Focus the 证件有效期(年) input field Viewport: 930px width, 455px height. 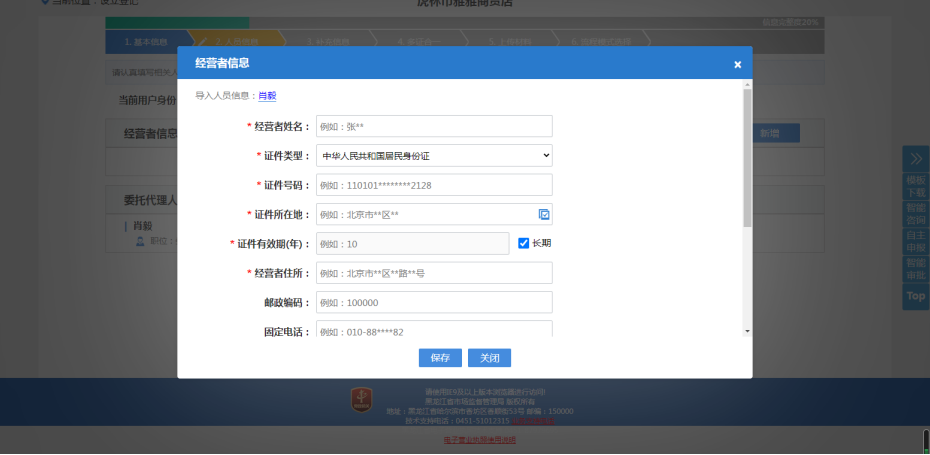point(412,243)
